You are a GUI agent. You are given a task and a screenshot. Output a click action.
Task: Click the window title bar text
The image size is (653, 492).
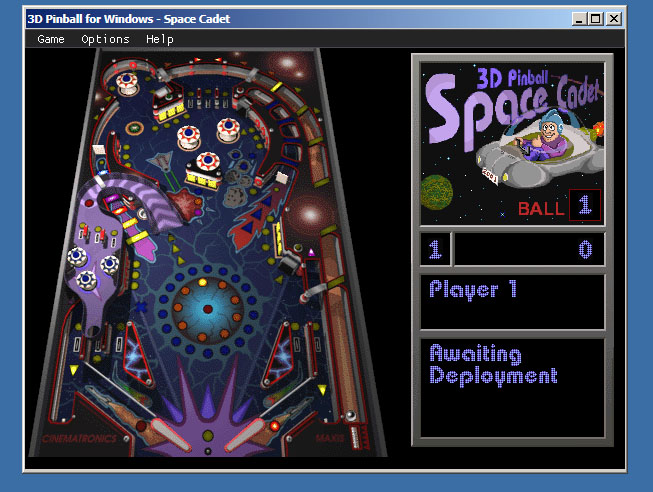point(129,19)
